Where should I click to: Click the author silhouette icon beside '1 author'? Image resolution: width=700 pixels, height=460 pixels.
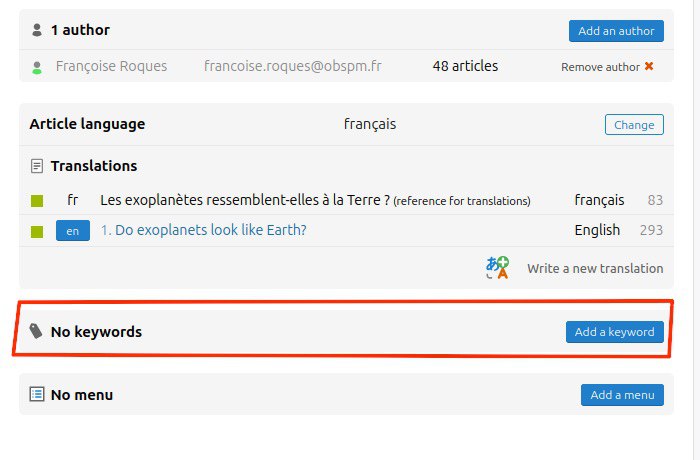point(37,30)
